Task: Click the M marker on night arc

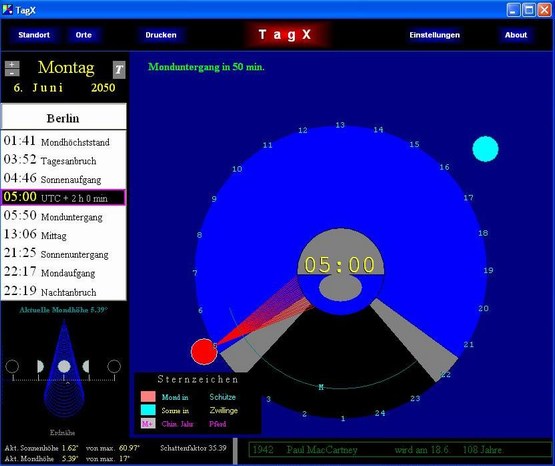Action: click(321, 387)
